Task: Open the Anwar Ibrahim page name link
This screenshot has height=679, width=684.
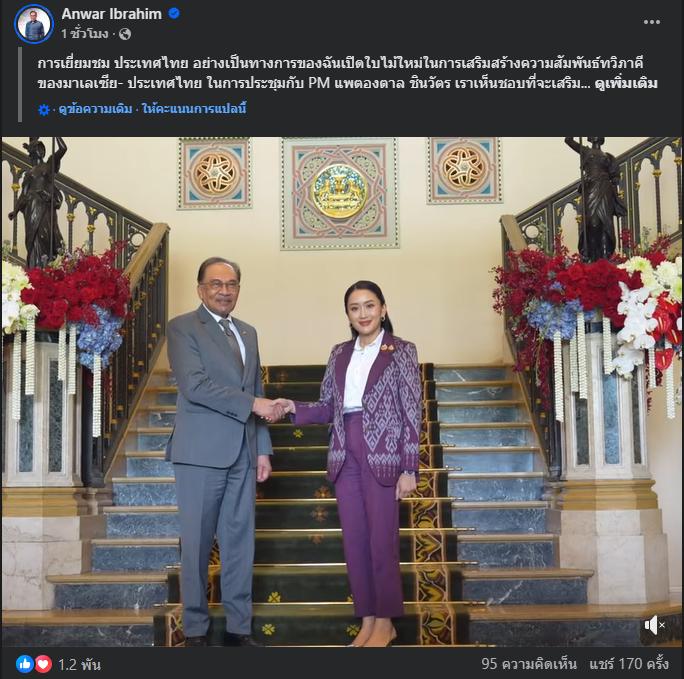Action: pos(112,14)
